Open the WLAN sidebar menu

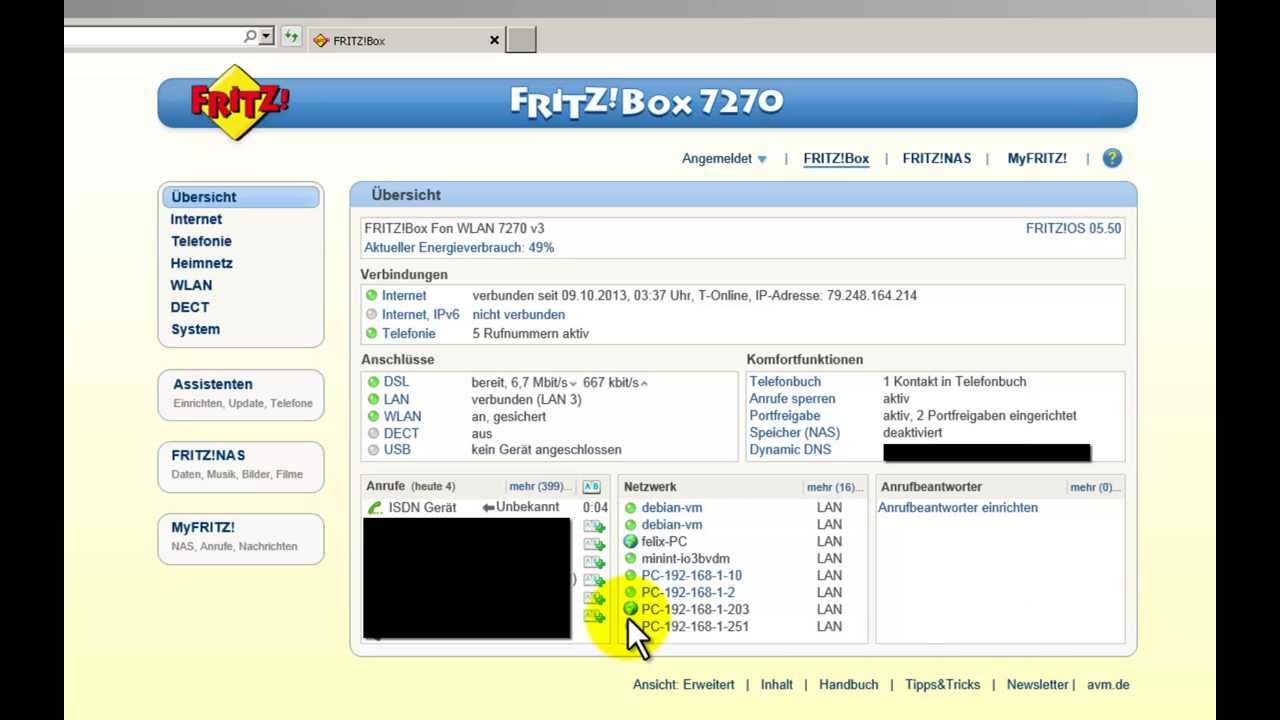tap(191, 285)
